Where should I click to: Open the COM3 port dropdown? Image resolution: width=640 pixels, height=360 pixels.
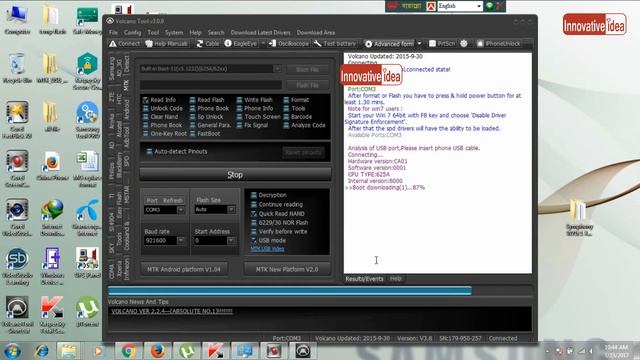tap(180, 210)
